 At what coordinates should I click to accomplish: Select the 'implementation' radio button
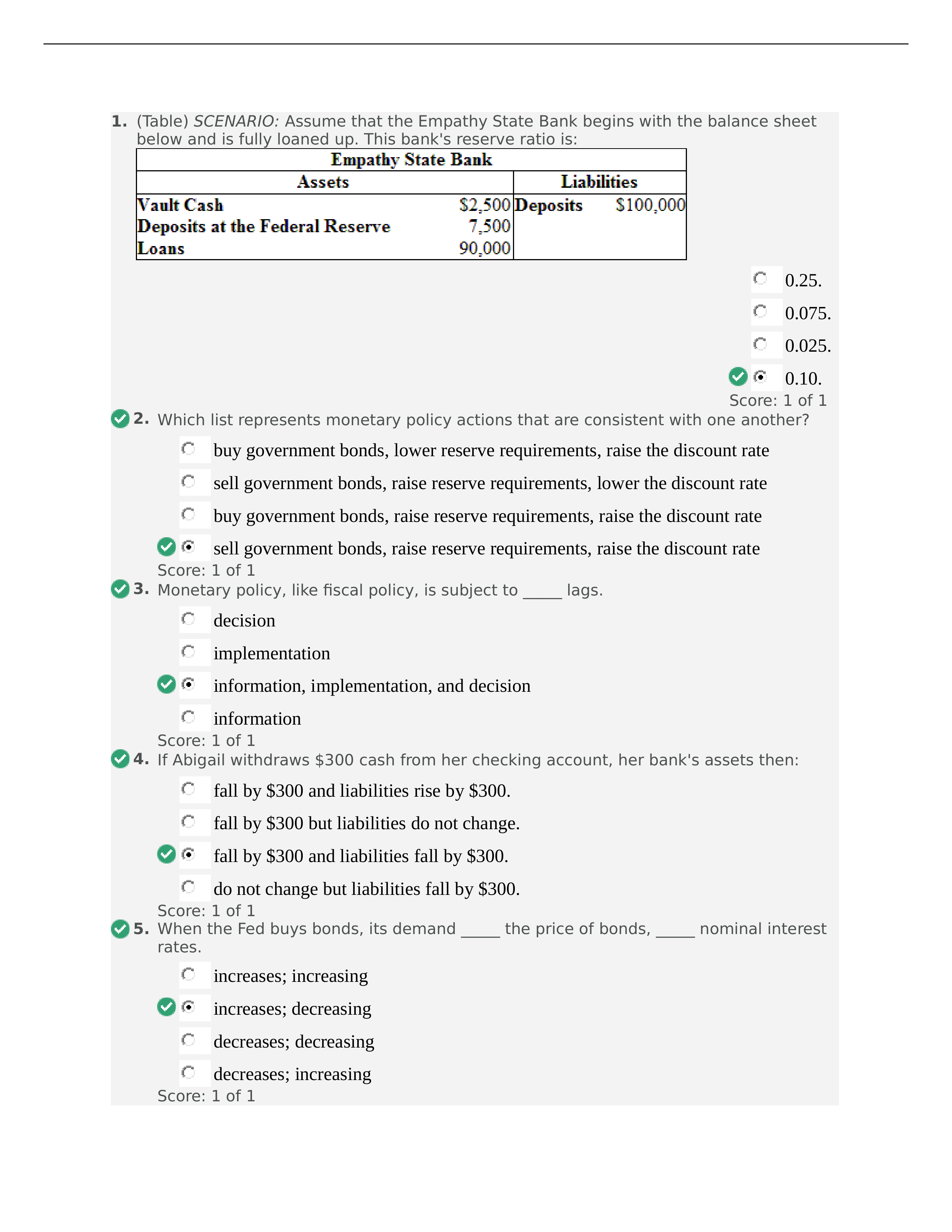click(189, 652)
